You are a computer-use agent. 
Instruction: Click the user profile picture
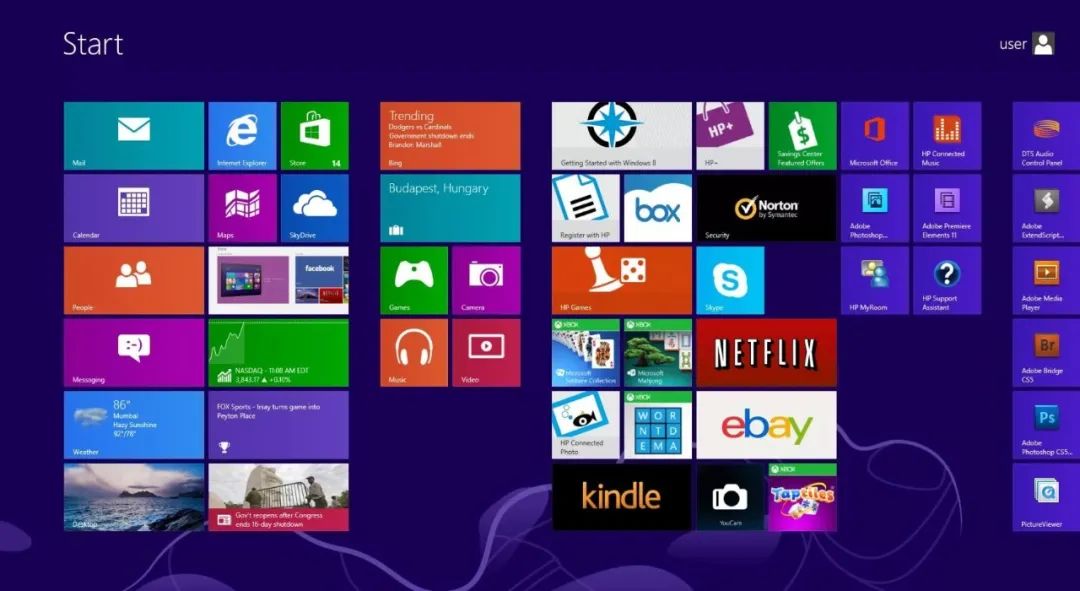pyautogui.click(x=1043, y=44)
